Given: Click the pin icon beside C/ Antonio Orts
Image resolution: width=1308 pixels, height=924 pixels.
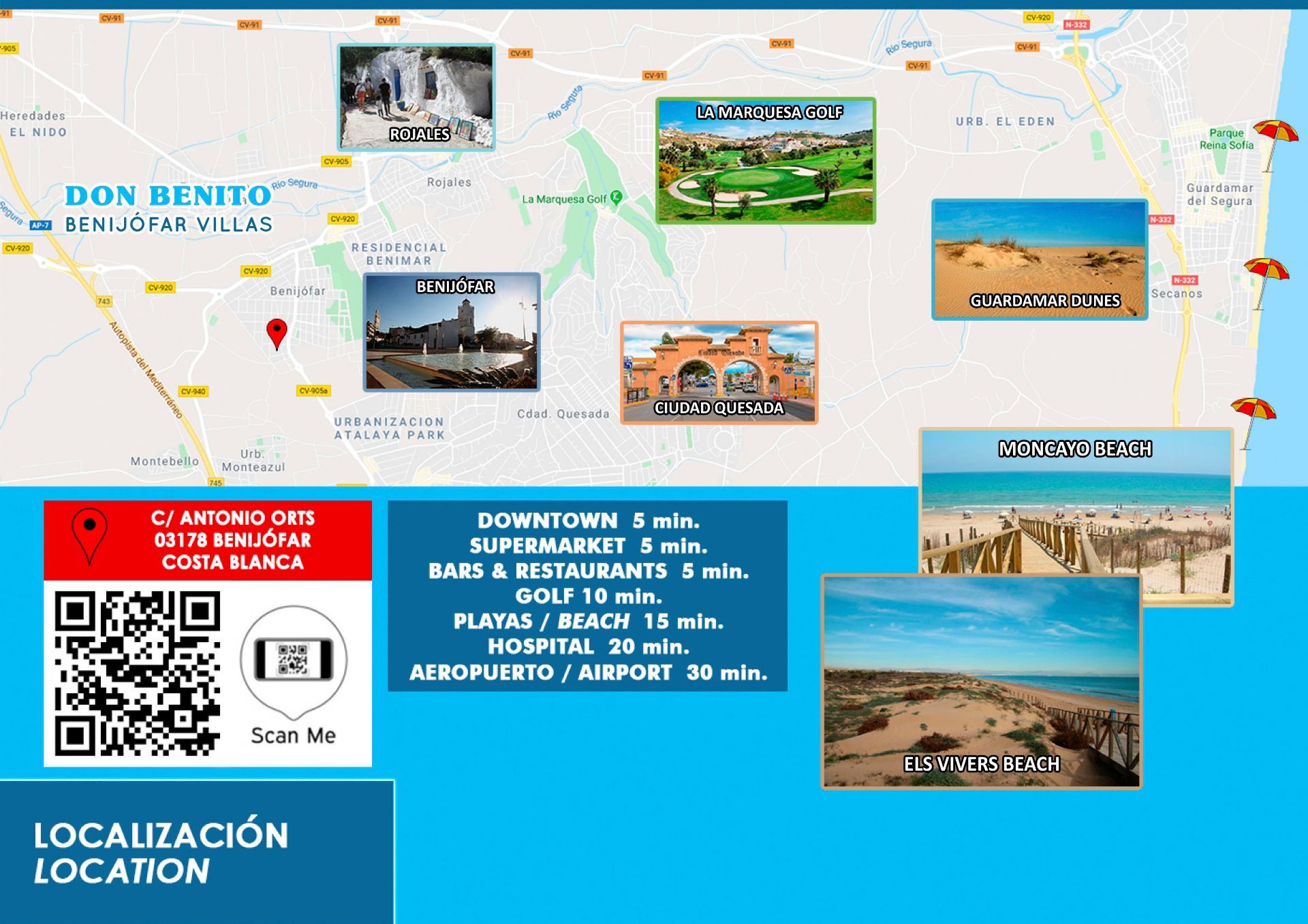Looking at the screenshot, I should point(89,537).
